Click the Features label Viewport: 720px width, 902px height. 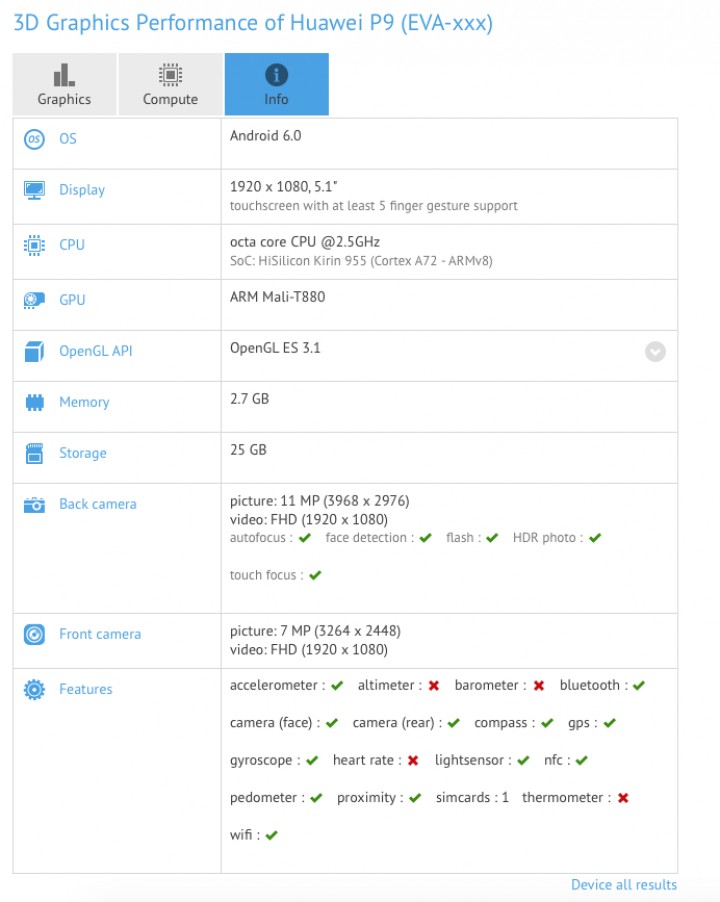86,689
